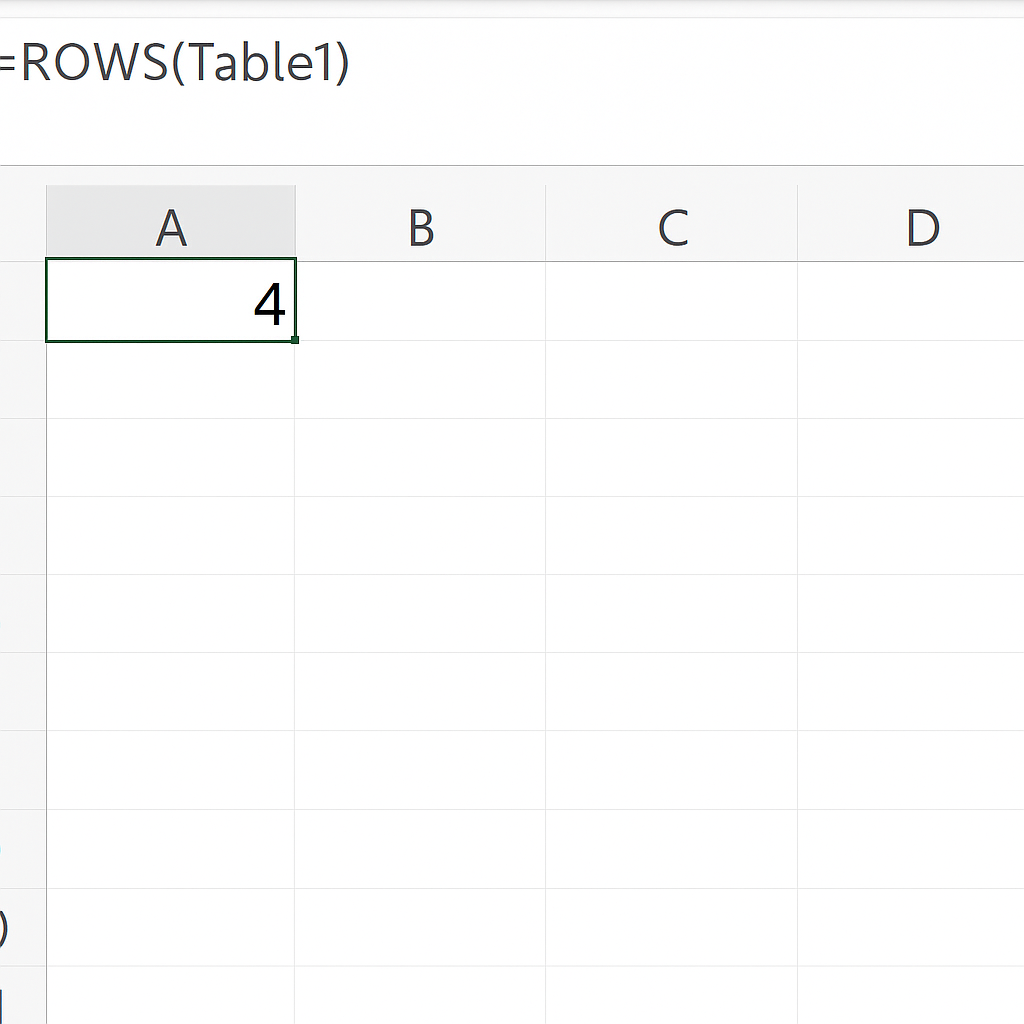This screenshot has height=1024, width=1024.
Task: Select cell C2
Action: [x=671, y=379]
